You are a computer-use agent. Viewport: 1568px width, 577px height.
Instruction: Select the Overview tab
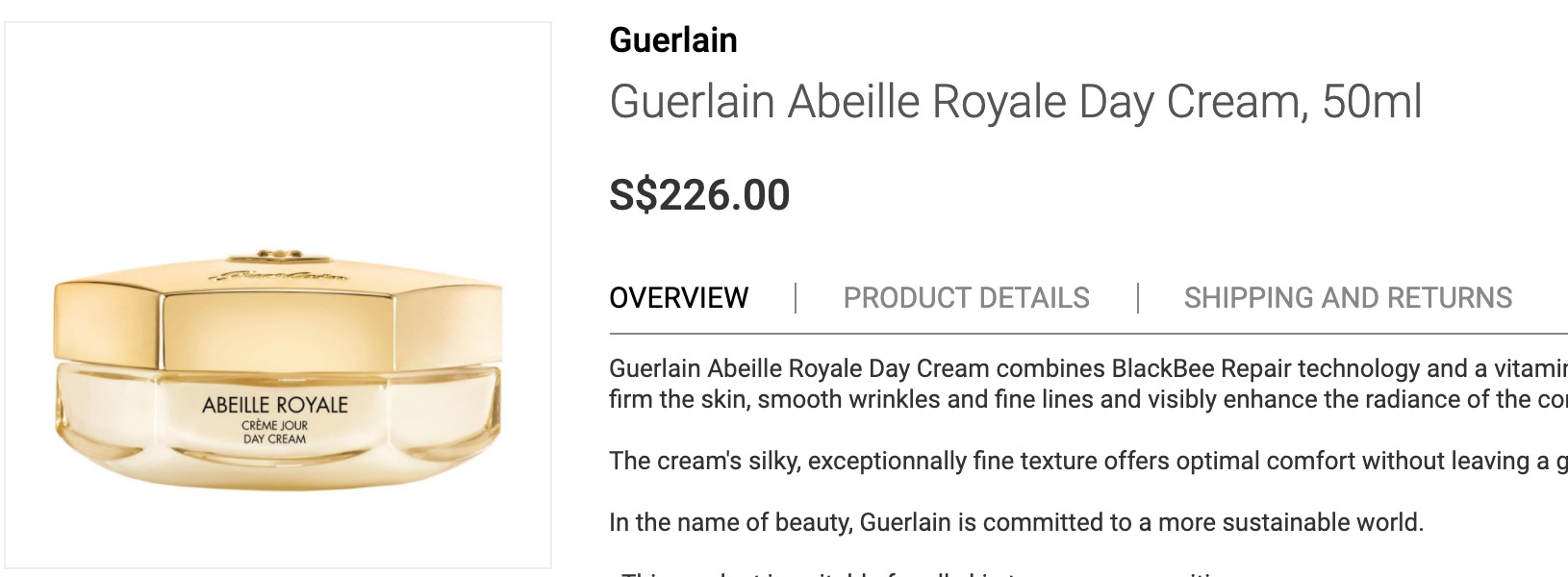click(x=678, y=298)
